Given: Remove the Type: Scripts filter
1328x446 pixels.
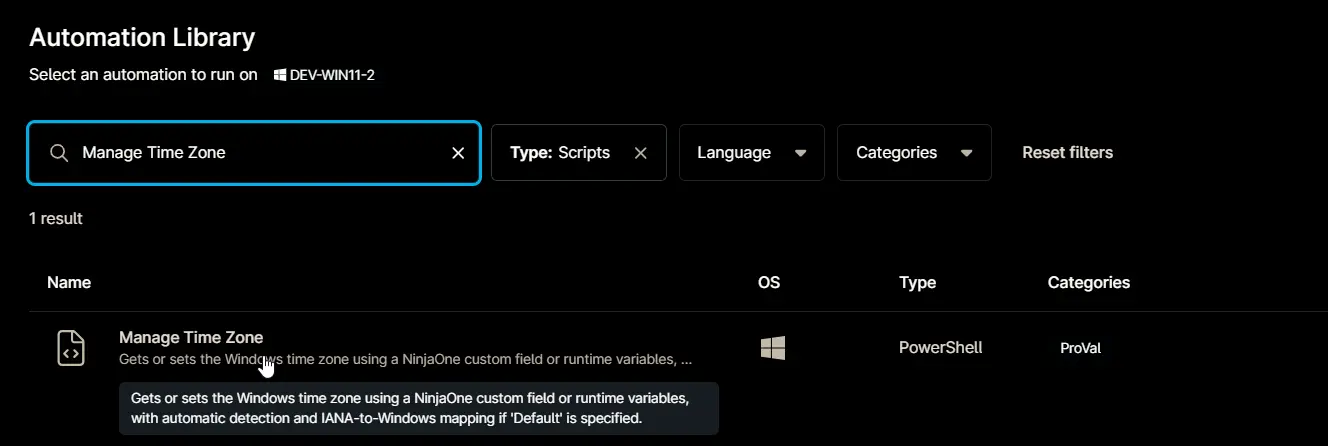Looking at the screenshot, I should click(641, 153).
